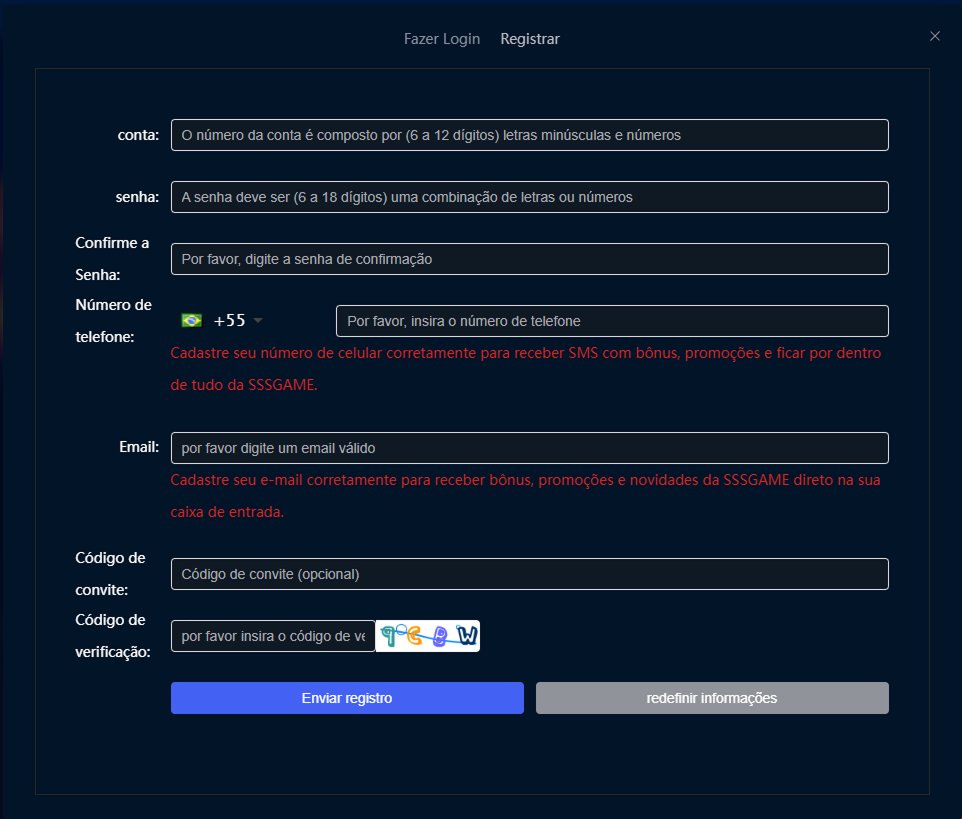Image resolution: width=962 pixels, height=819 pixels.
Task: Click the redefinir informações button
Action: tap(712, 698)
